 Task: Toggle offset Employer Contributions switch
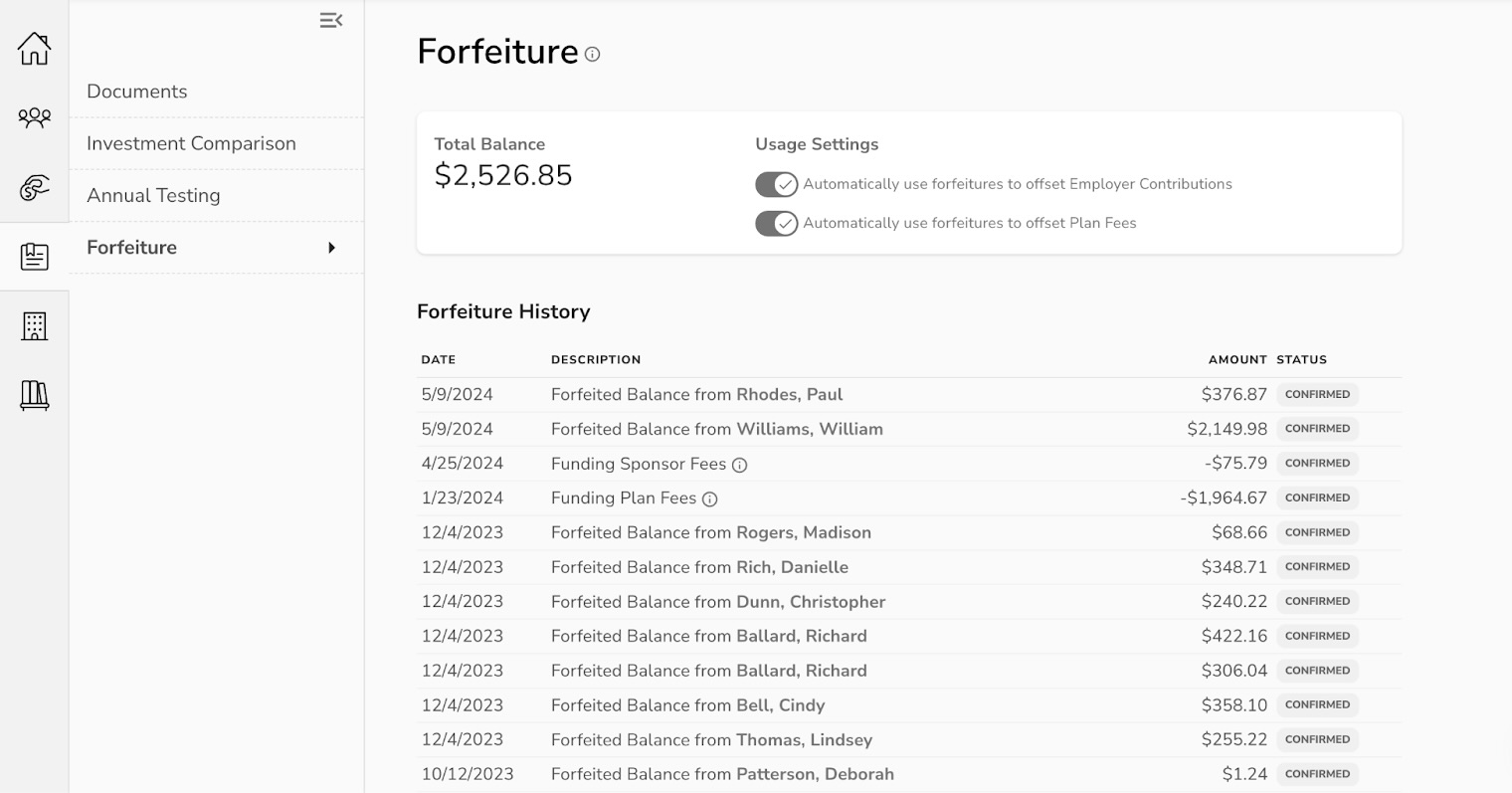point(776,184)
